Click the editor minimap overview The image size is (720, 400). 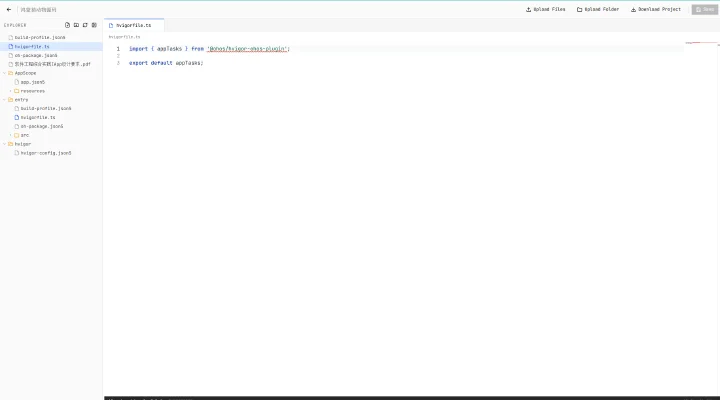(x=701, y=43)
